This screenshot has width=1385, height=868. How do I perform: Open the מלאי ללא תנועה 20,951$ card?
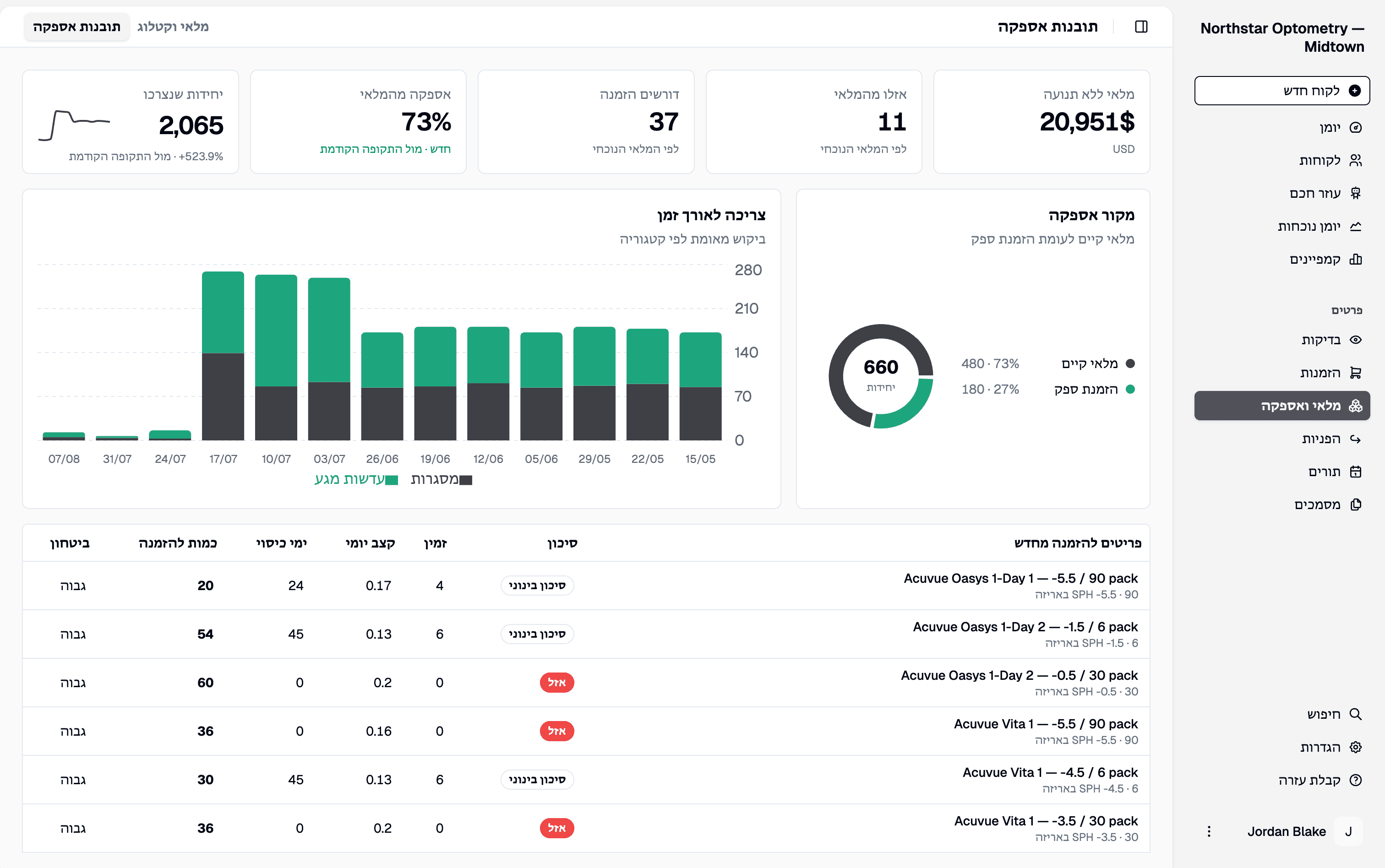point(1041,122)
